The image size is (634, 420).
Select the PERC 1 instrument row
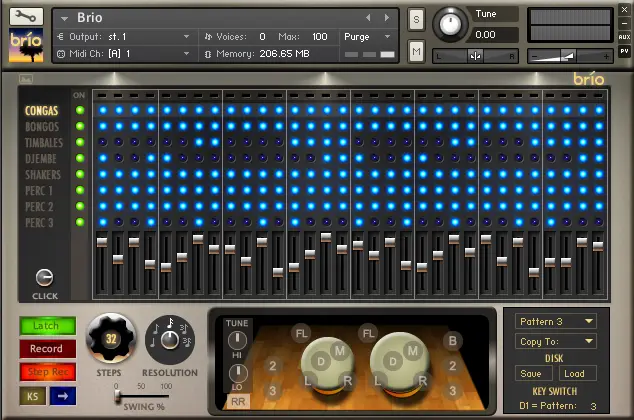click(38, 190)
